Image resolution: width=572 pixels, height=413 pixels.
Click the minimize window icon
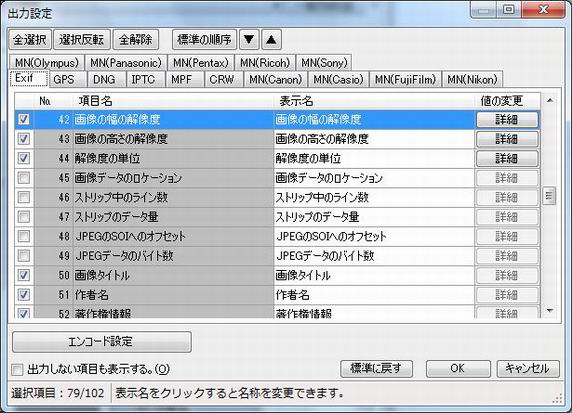click(484, 9)
